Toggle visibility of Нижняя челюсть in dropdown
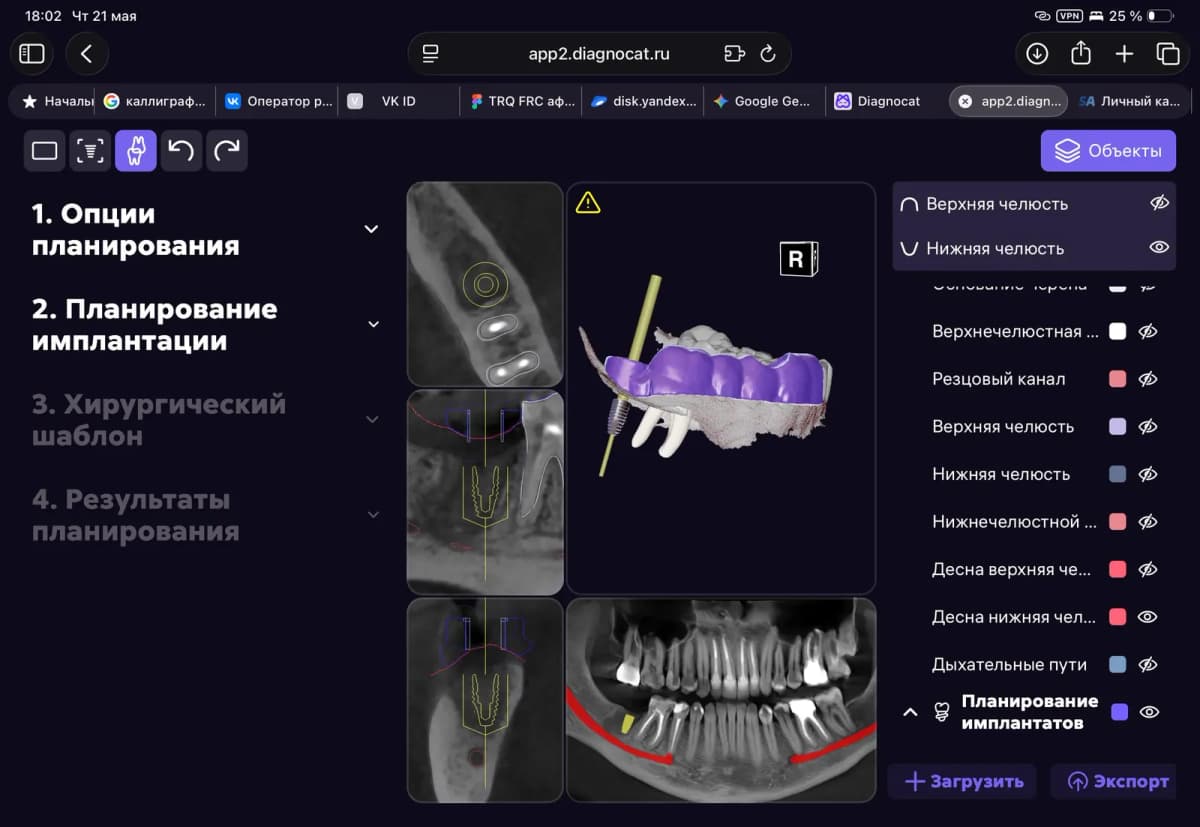 click(1159, 247)
